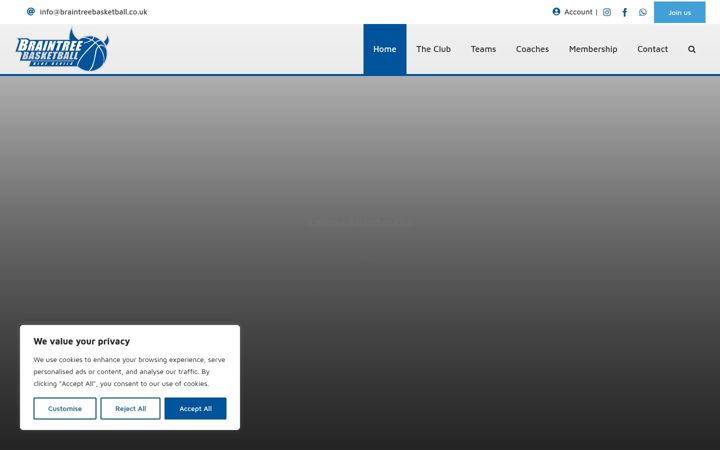The image size is (720, 450).
Task: Click the 'We value your privacy' heading
Action: click(82, 341)
